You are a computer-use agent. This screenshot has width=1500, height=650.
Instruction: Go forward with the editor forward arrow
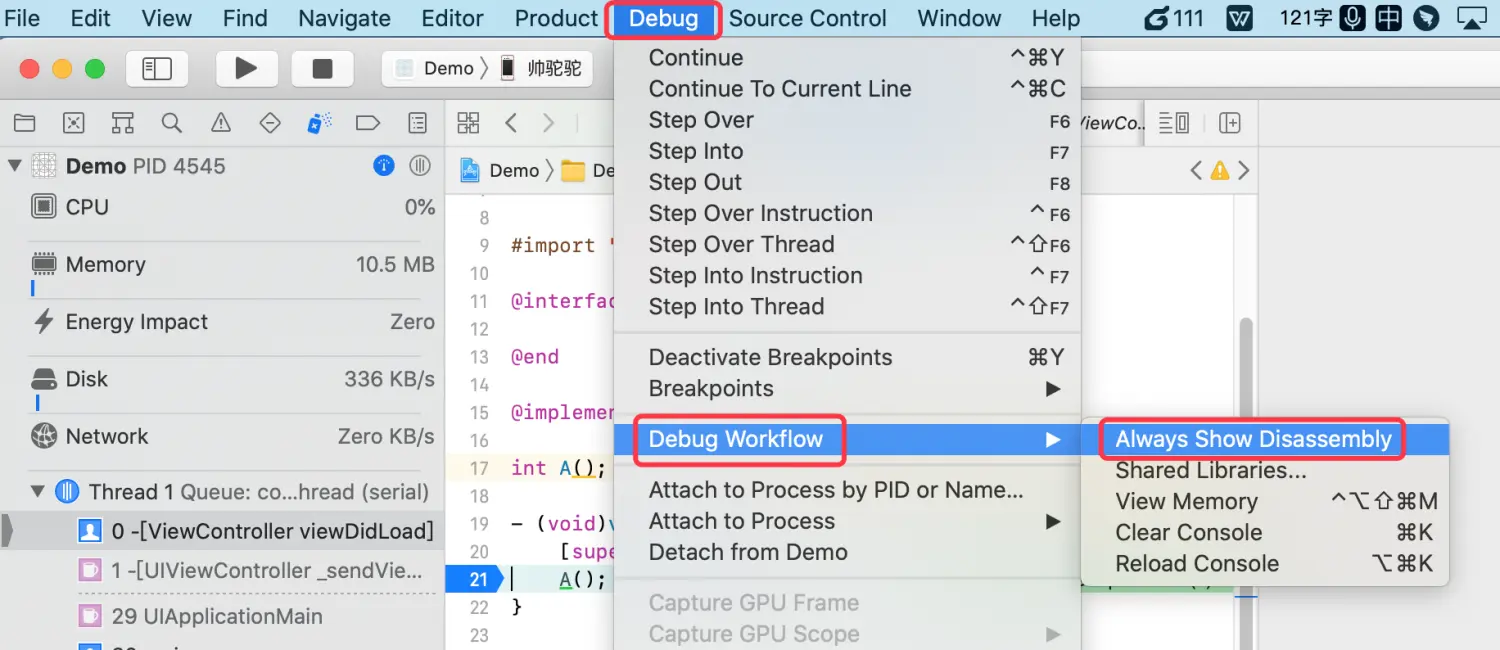coord(548,123)
